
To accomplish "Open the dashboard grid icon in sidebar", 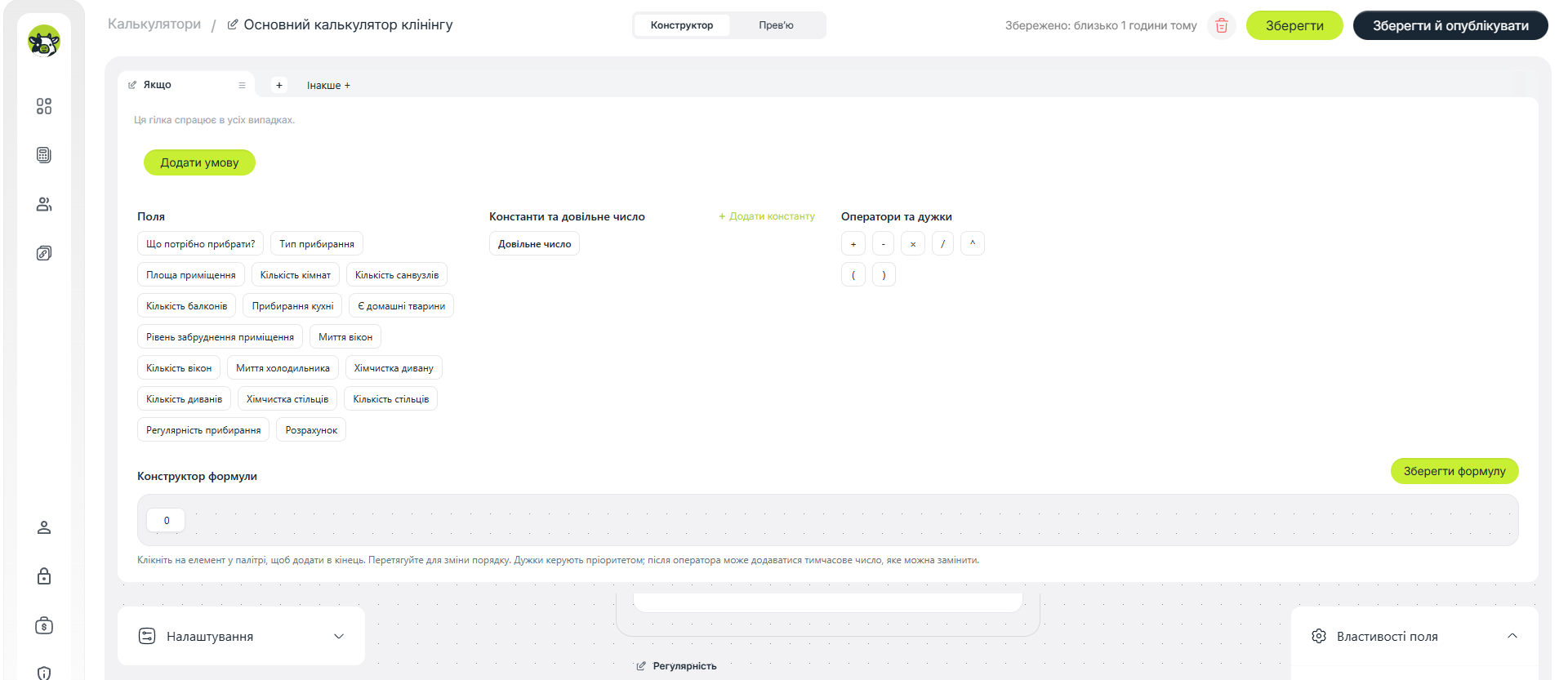I will [44, 106].
